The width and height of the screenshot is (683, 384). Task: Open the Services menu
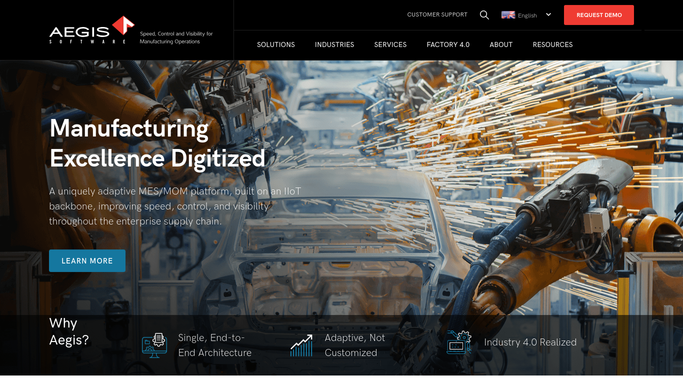[390, 44]
